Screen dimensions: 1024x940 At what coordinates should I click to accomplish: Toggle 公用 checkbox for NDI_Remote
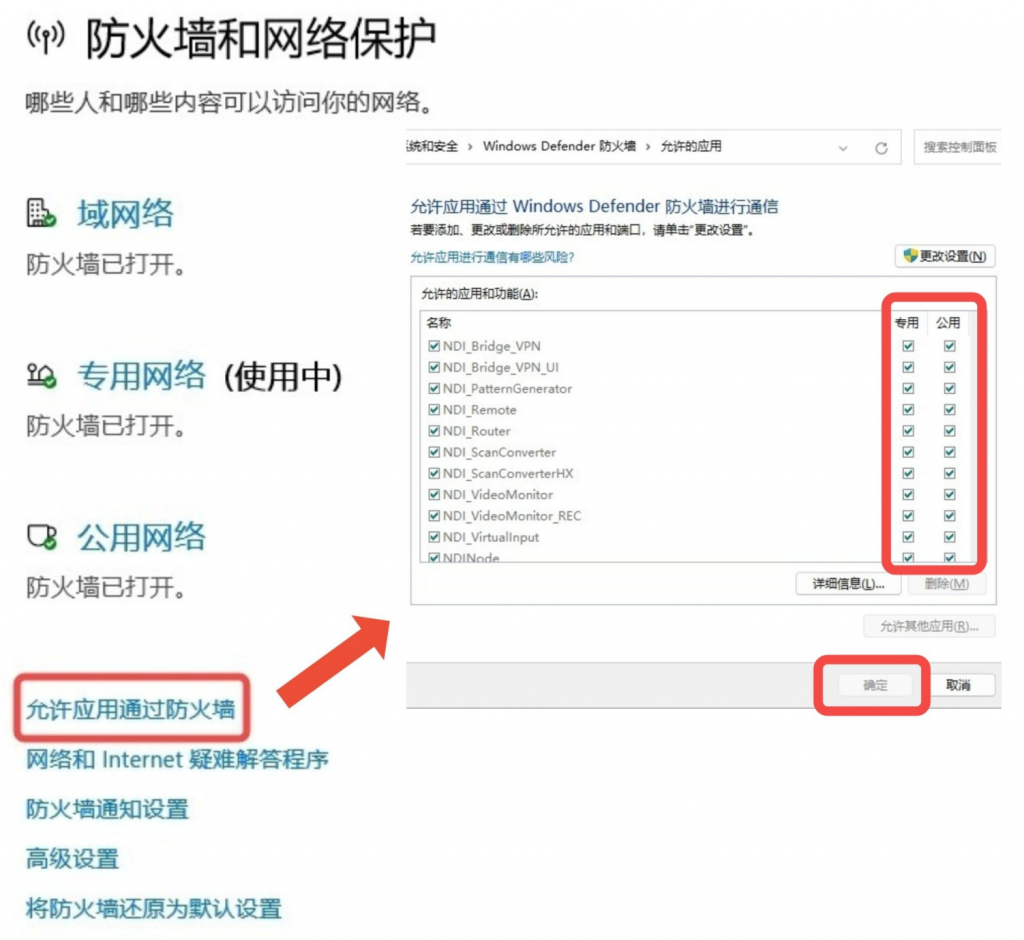click(950, 410)
